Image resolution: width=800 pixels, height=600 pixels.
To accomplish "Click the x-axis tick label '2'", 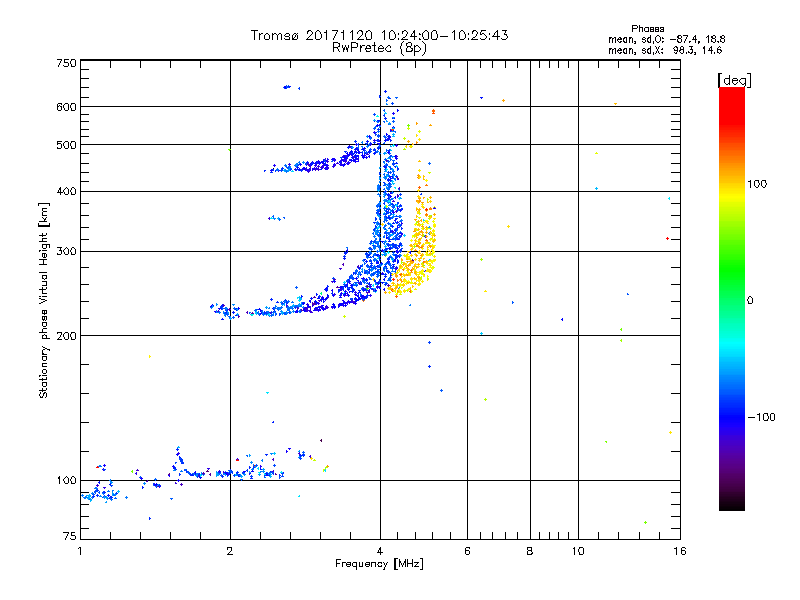I will [230, 551].
